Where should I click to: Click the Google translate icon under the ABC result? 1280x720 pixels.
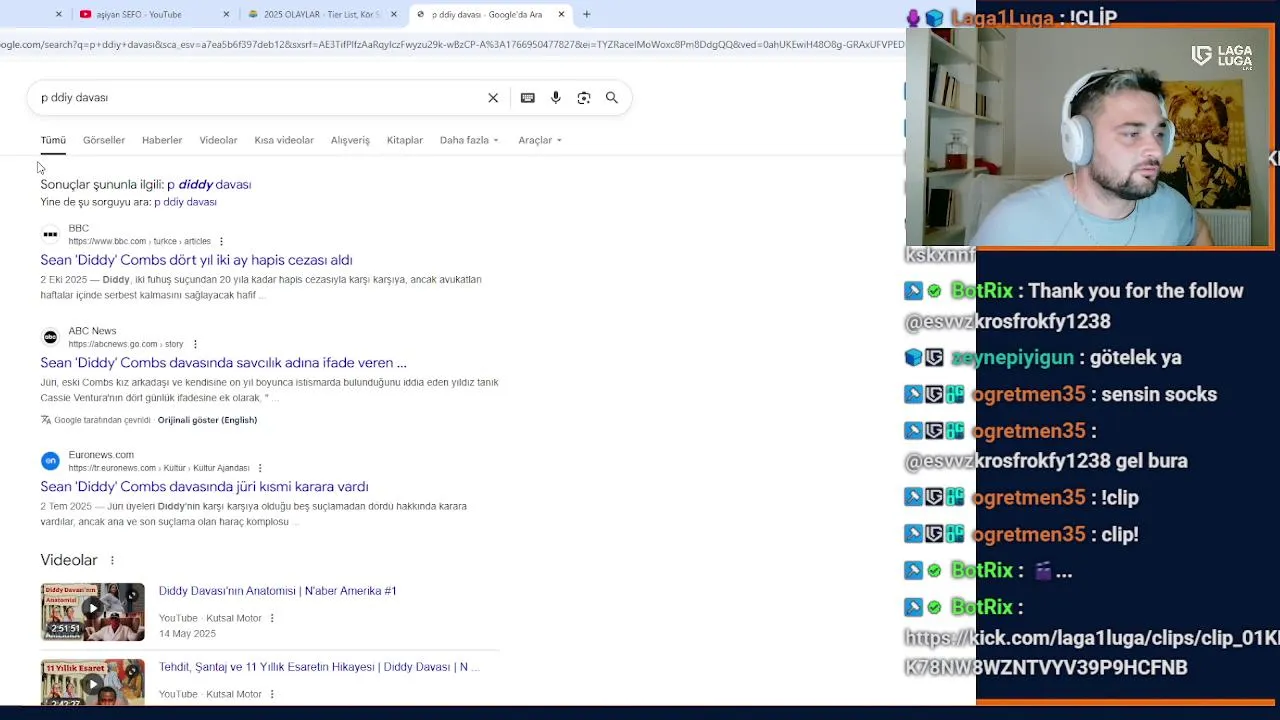(46, 420)
